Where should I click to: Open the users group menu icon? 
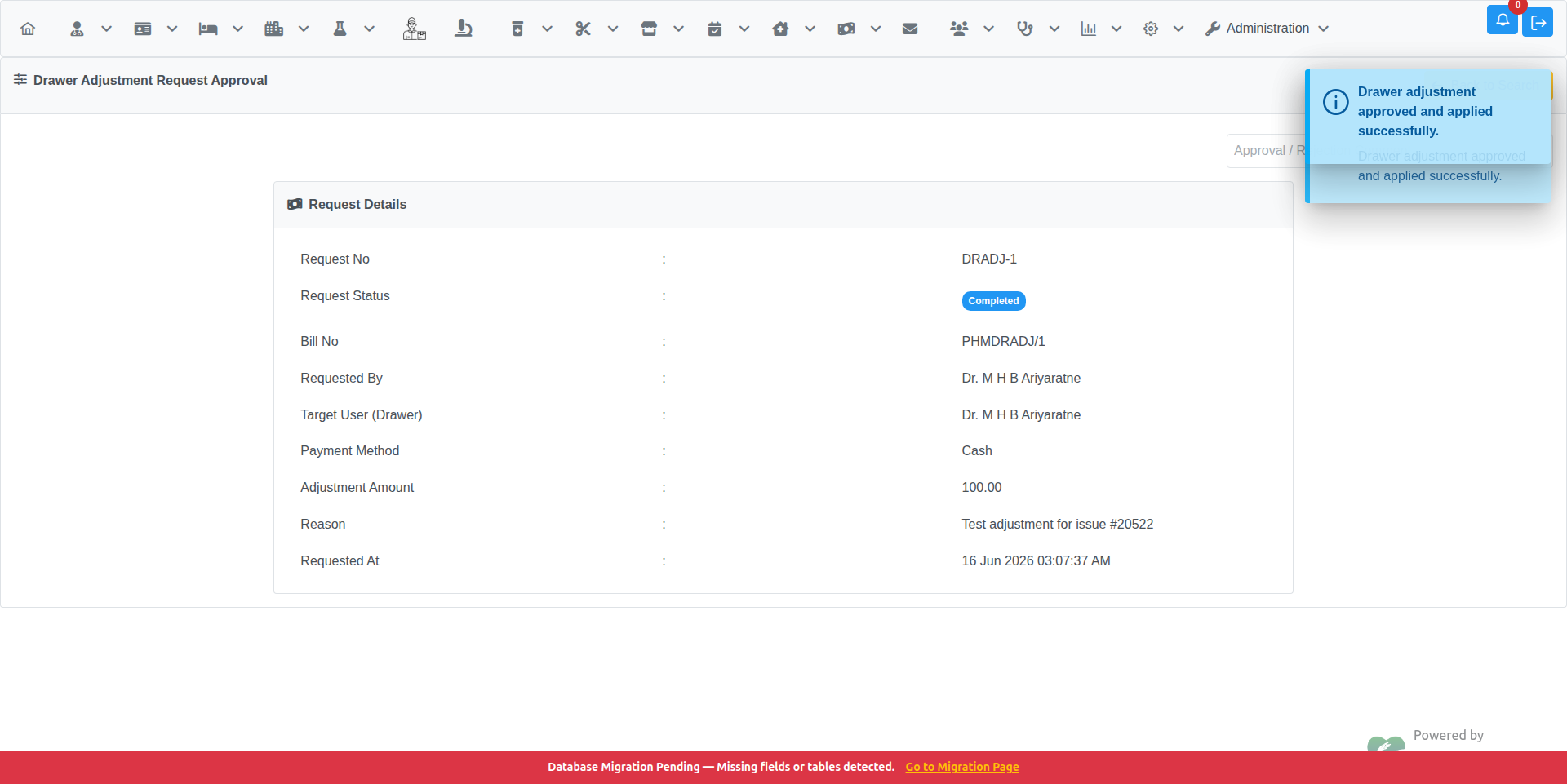coord(959,29)
